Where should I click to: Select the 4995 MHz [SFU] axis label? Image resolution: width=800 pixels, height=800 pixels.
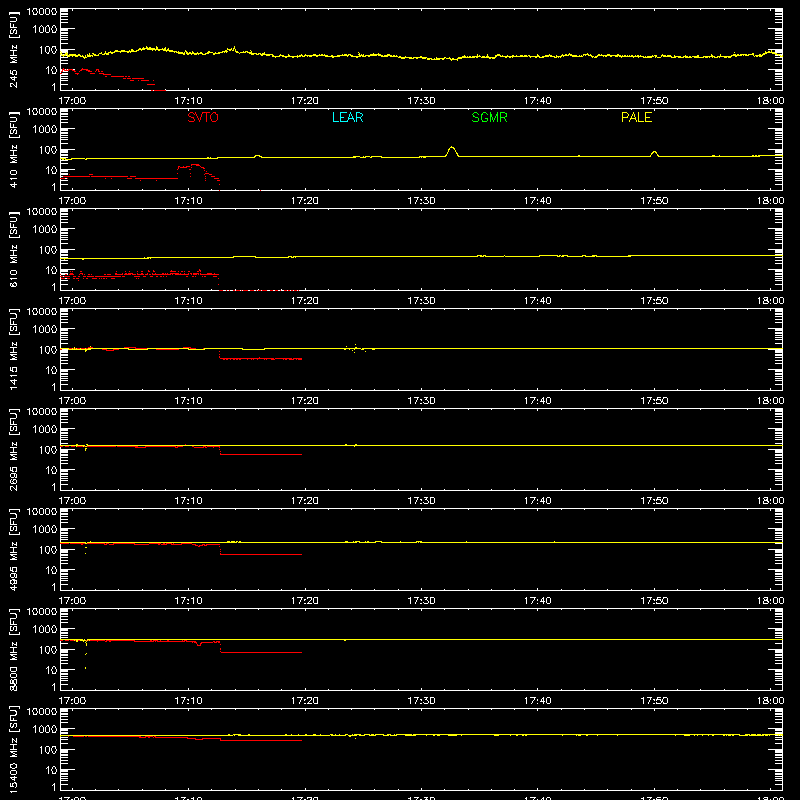14,549
